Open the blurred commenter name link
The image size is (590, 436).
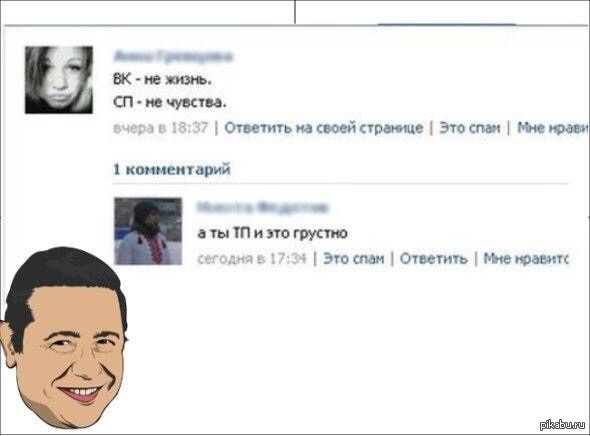[x=262, y=207]
